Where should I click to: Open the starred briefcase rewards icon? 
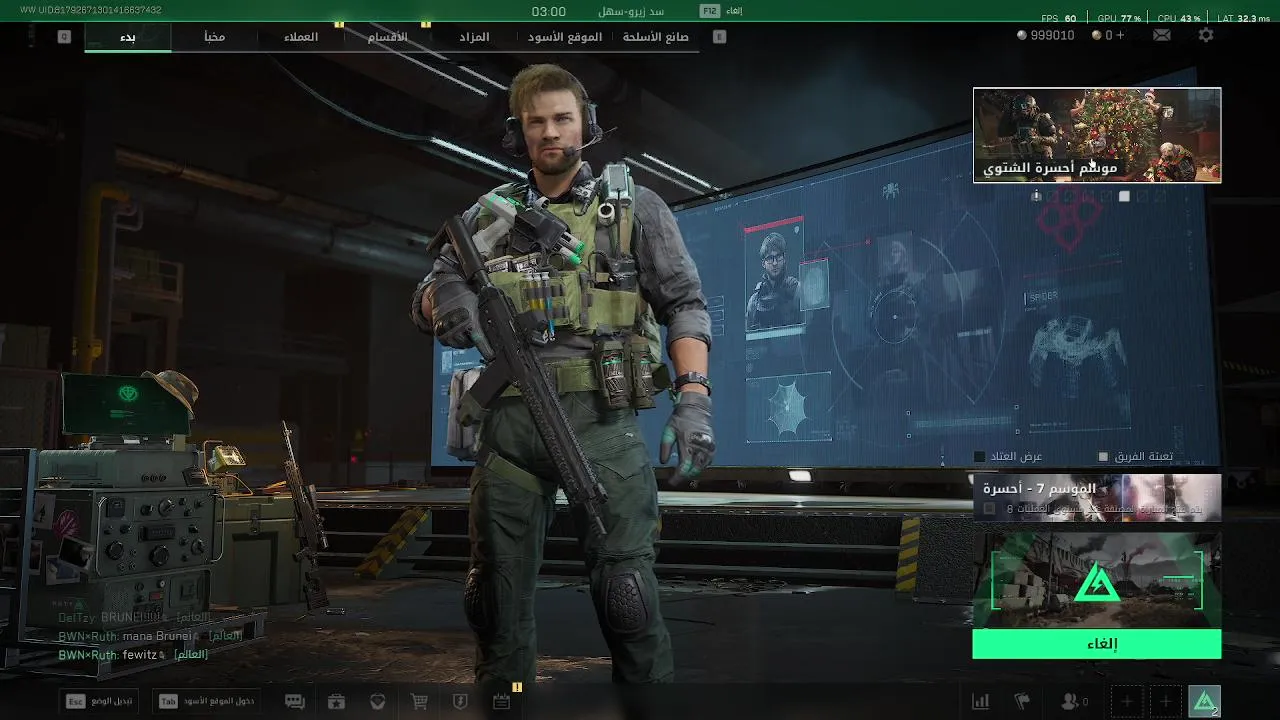[337, 702]
